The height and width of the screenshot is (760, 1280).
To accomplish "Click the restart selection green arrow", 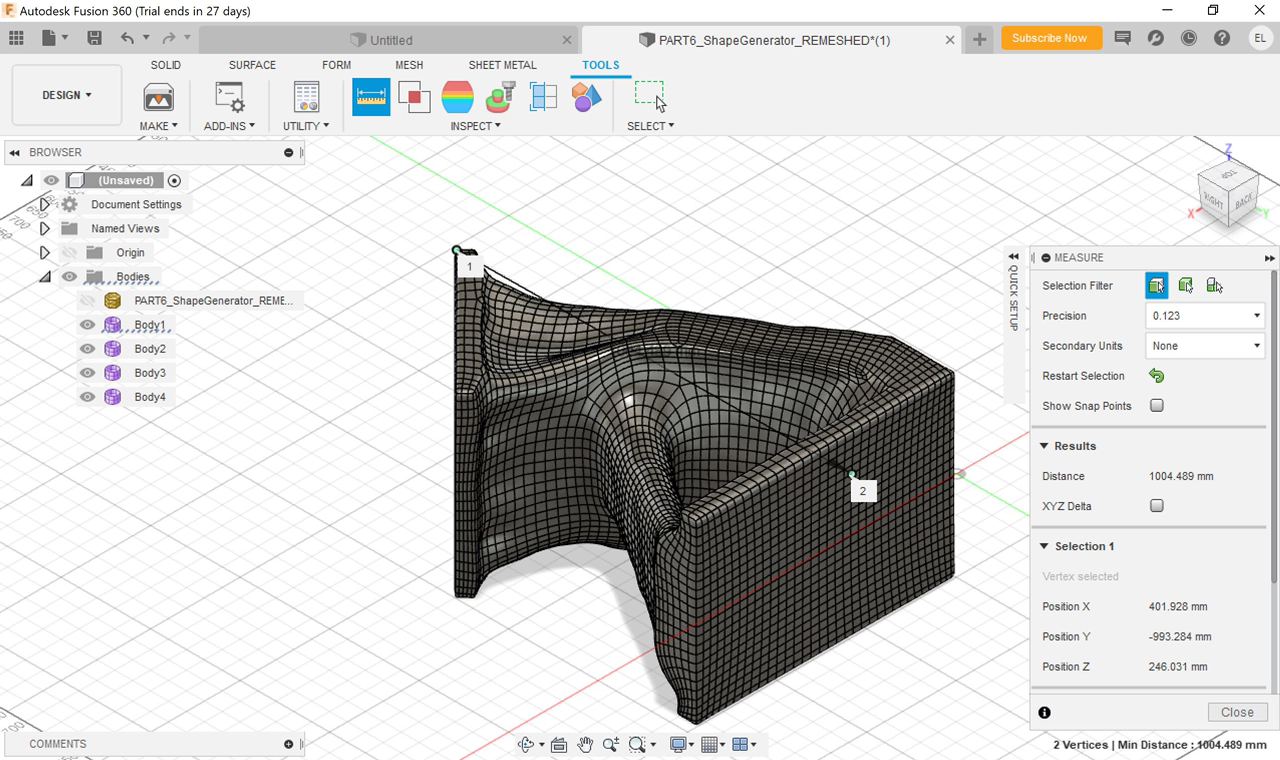I will (1157, 376).
